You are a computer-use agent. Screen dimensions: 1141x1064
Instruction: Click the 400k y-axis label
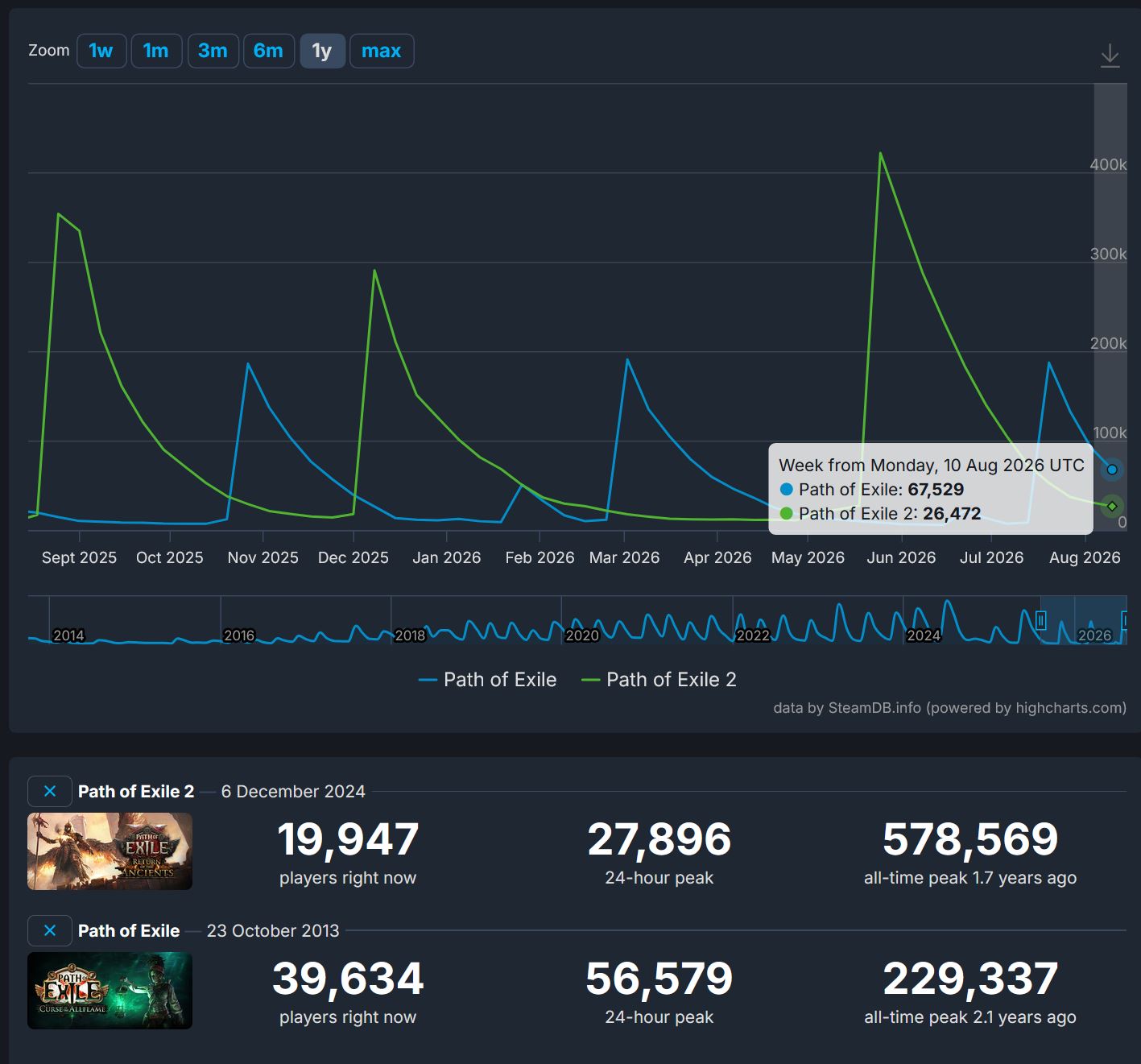[1108, 164]
